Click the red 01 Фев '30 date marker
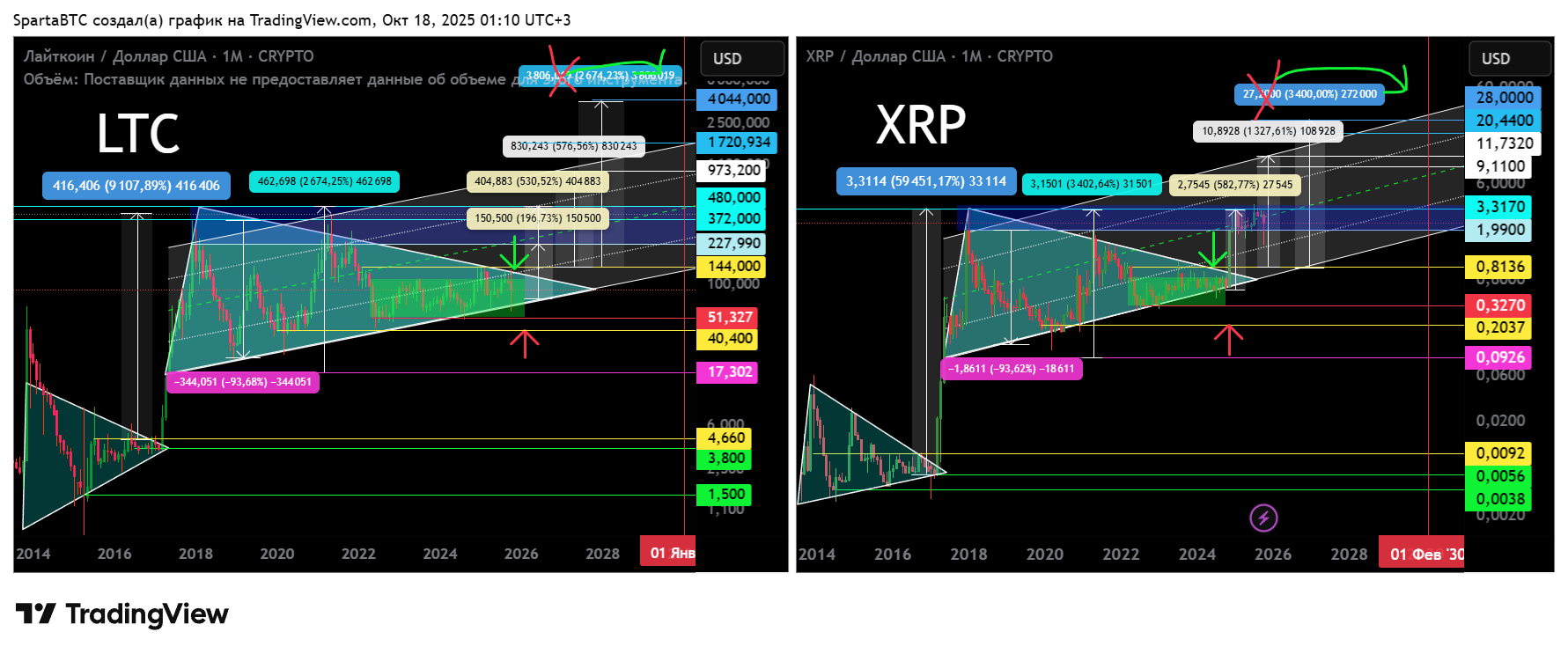 pos(1421,554)
